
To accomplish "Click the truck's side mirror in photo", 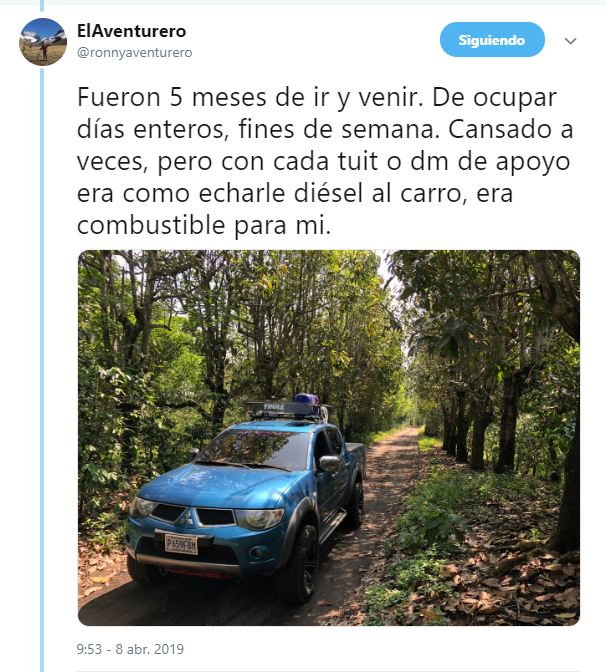I will pyautogui.click(x=330, y=463).
